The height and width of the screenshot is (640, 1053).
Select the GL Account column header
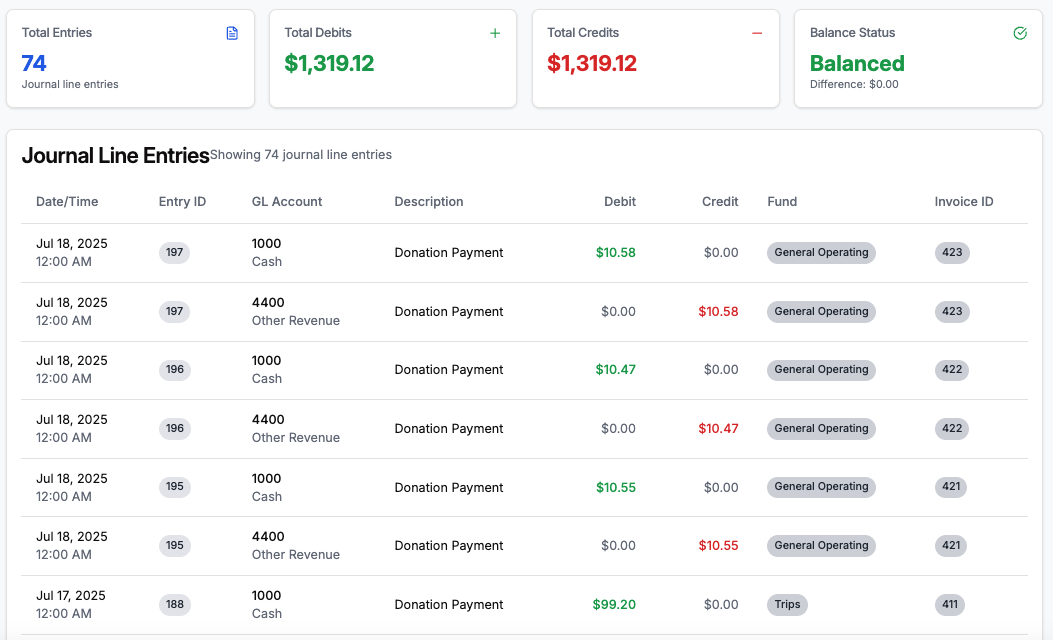click(x=287, y=201)
